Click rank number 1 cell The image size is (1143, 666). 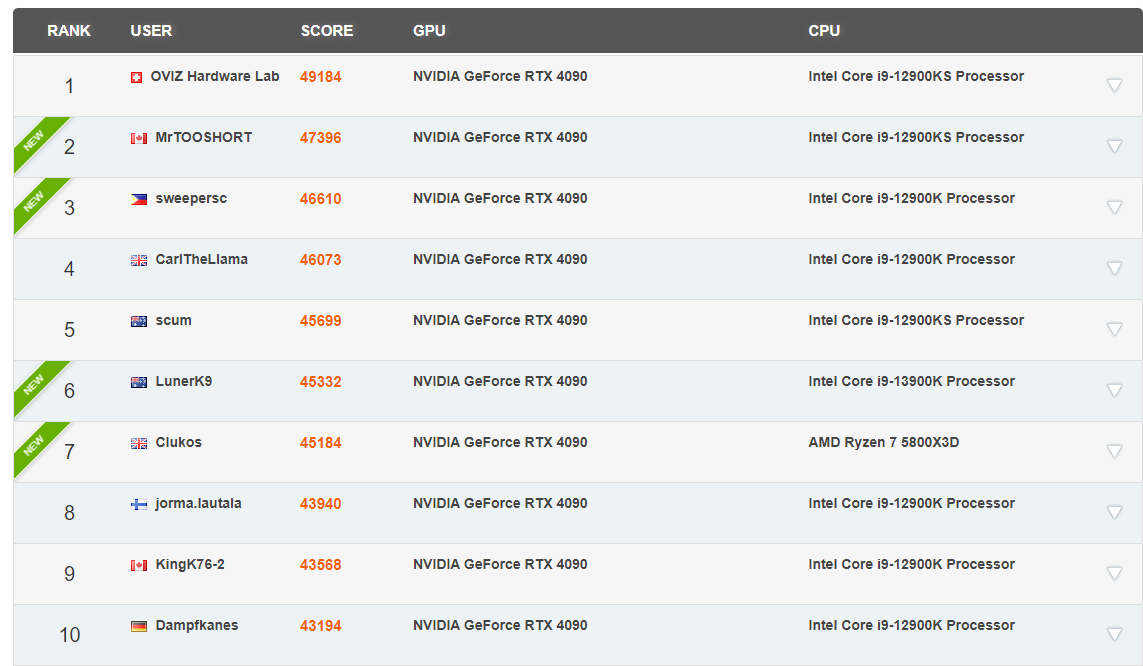(x=69, y=86)
